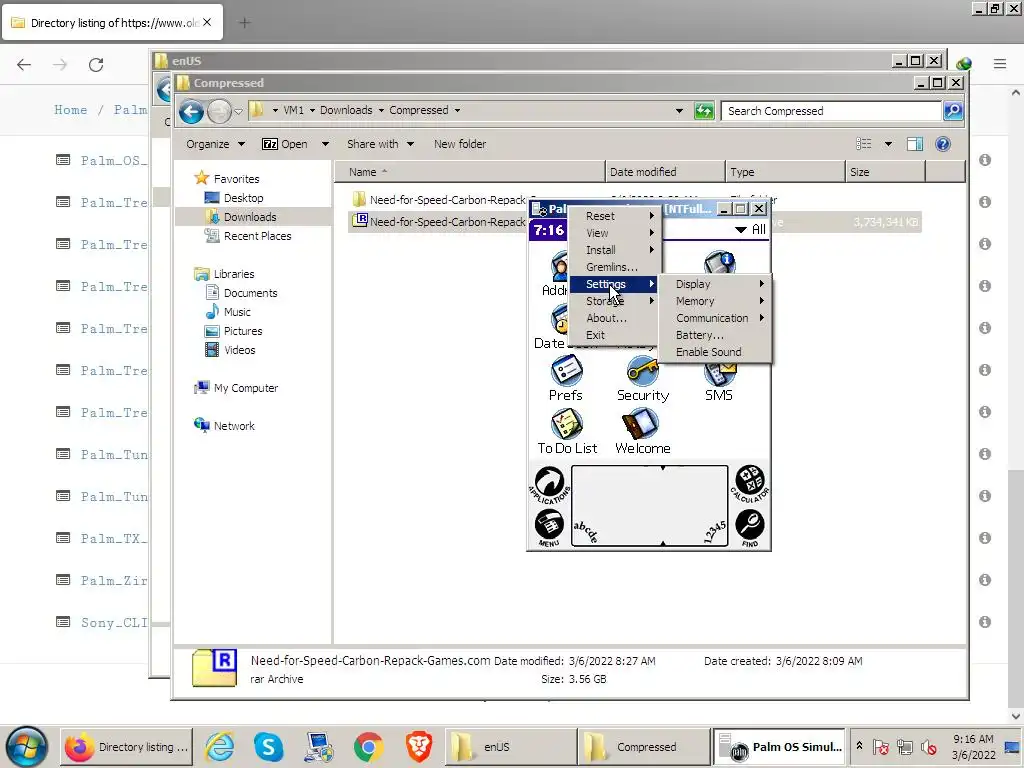The width and height of the screenshot is (1024, 768).
Task: Open the Reset submenu item
Action: [615, 216]
